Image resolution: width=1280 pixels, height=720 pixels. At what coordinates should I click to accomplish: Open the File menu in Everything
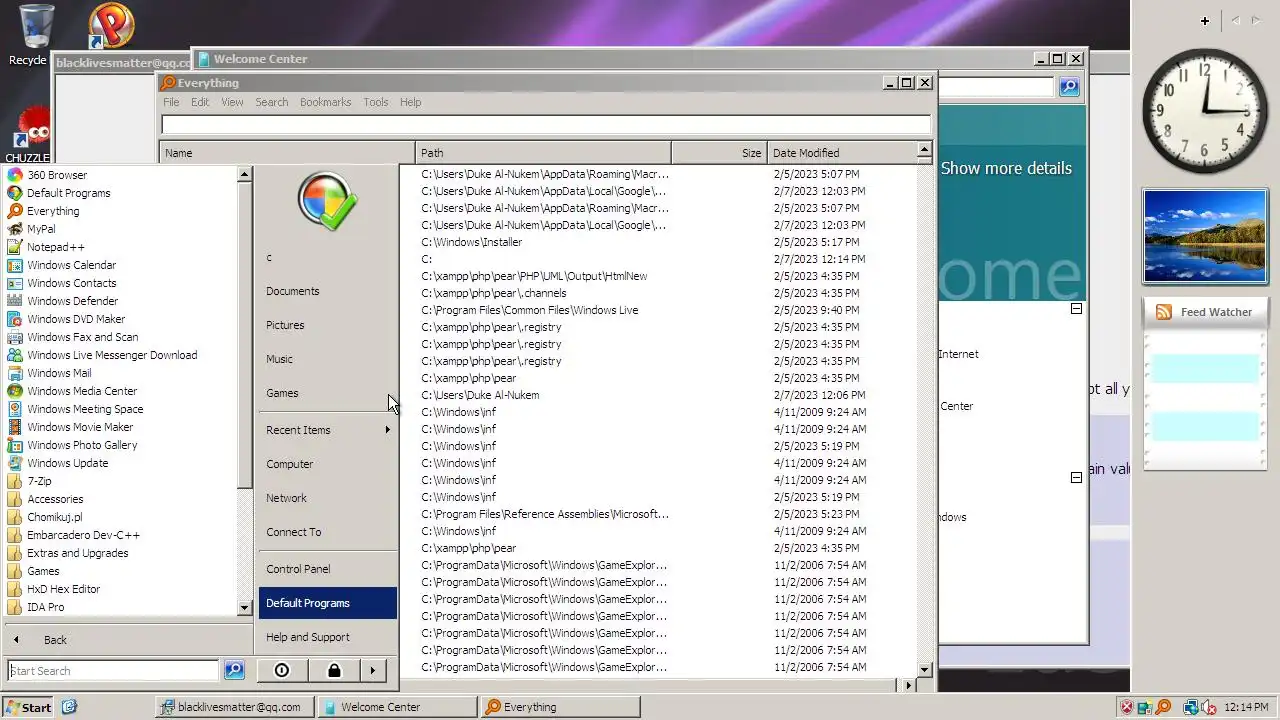click(171, 102)
